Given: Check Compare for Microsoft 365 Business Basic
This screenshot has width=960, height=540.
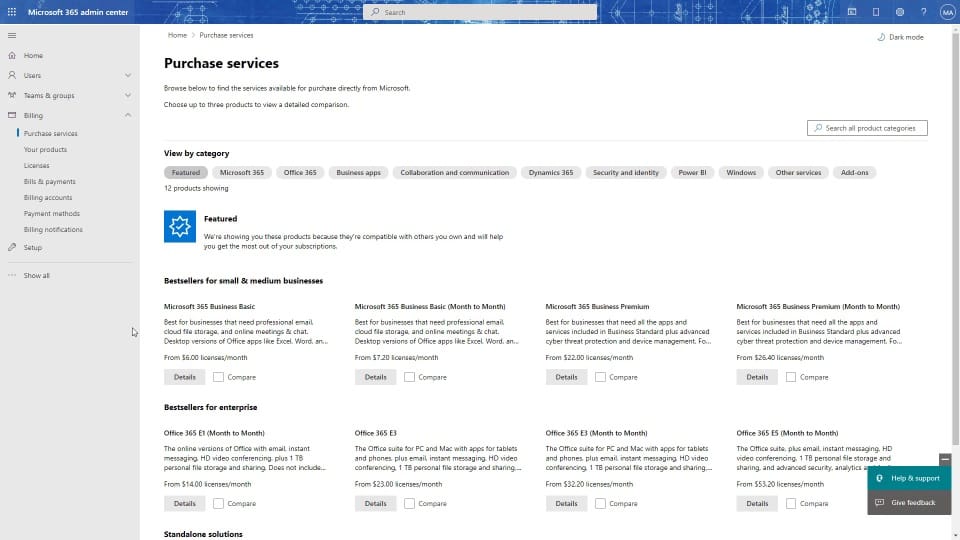Looking at the screenshot, I should coord(218,377).
